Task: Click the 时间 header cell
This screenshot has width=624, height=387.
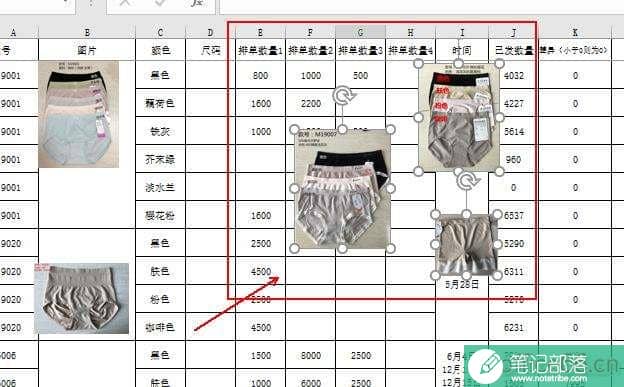Action: click(462, 50)
